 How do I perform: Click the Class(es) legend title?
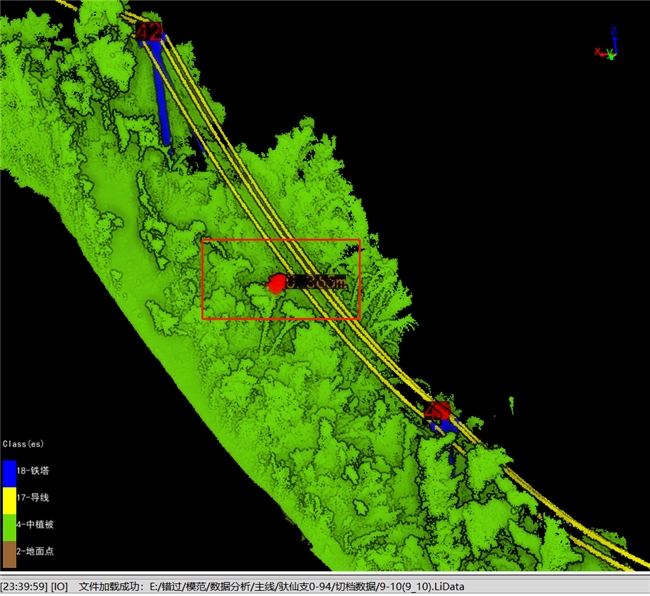tap(23, 443)
